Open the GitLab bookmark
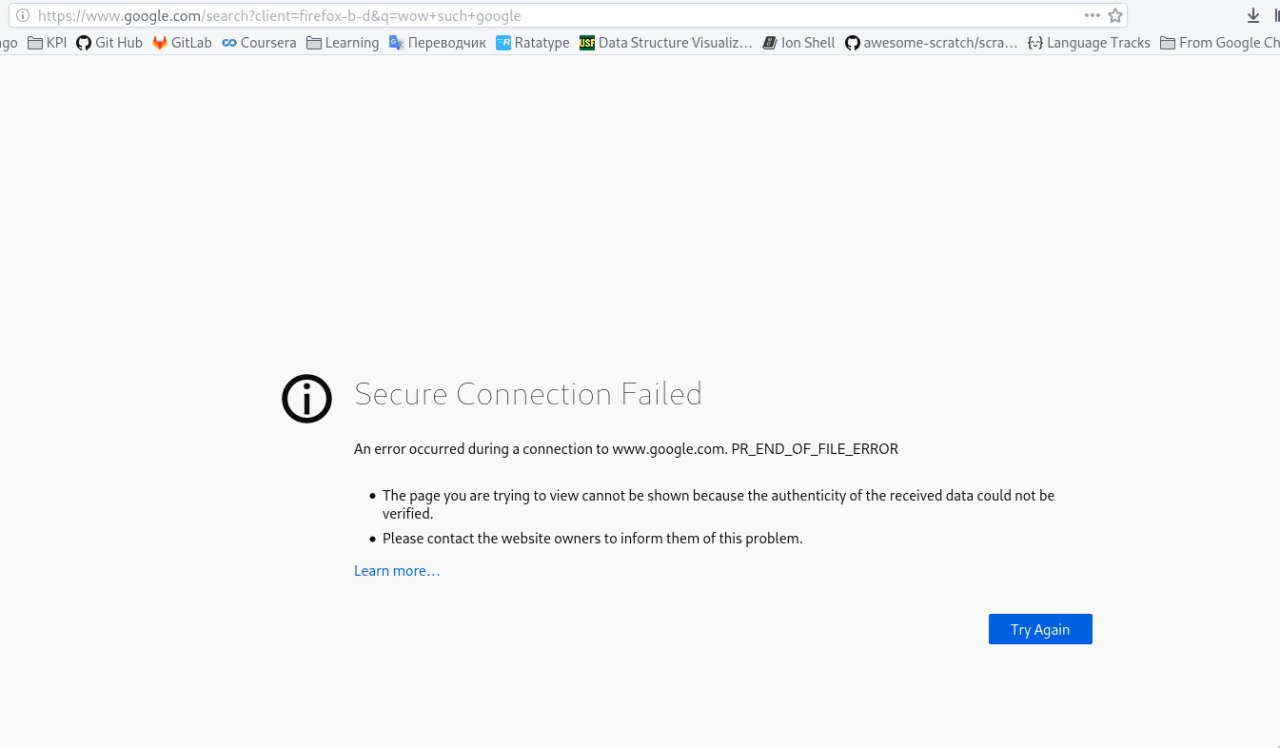1280x748 pixels. pyautogui.click(x=182, y=43)
